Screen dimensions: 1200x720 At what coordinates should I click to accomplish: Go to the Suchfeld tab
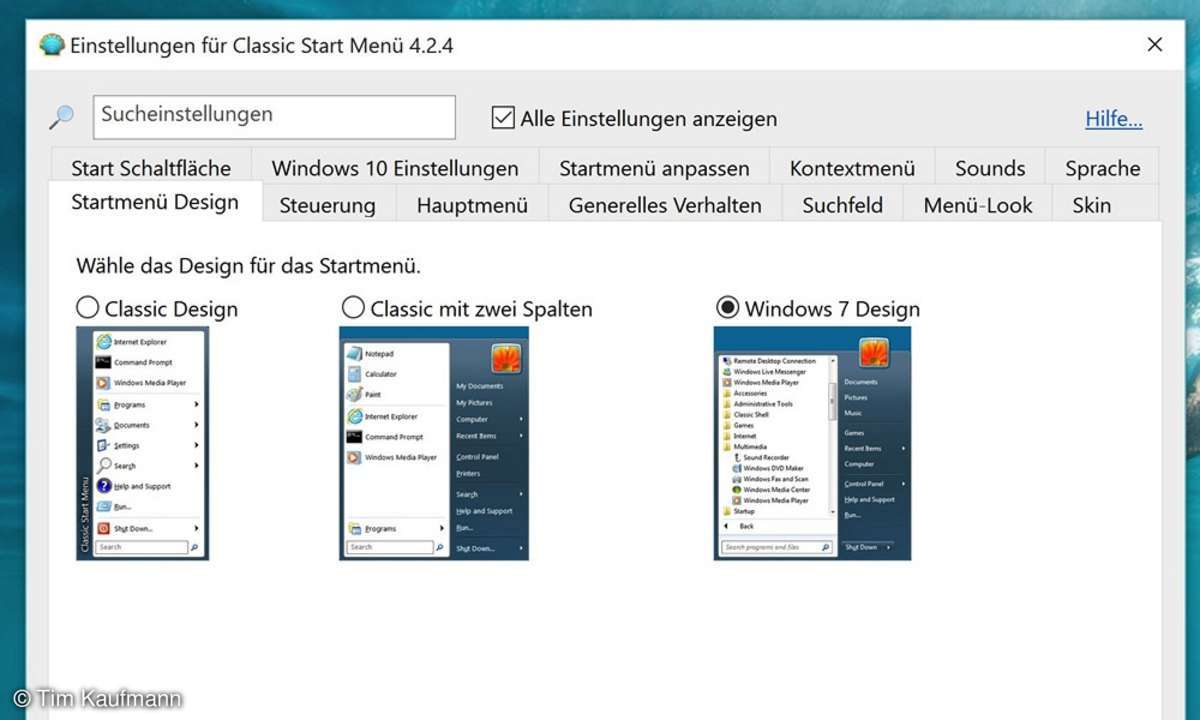tap(842, 206)
